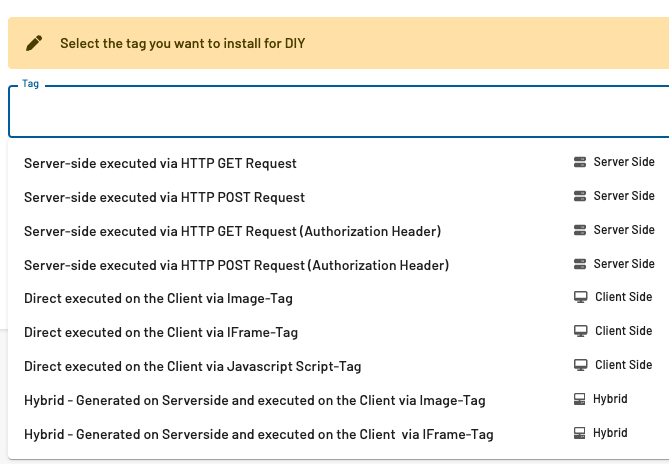Viewport: 669px width, 464px height.
Task: Select Direct executed via Javascript Script-Tag
Action: (339, 366)
